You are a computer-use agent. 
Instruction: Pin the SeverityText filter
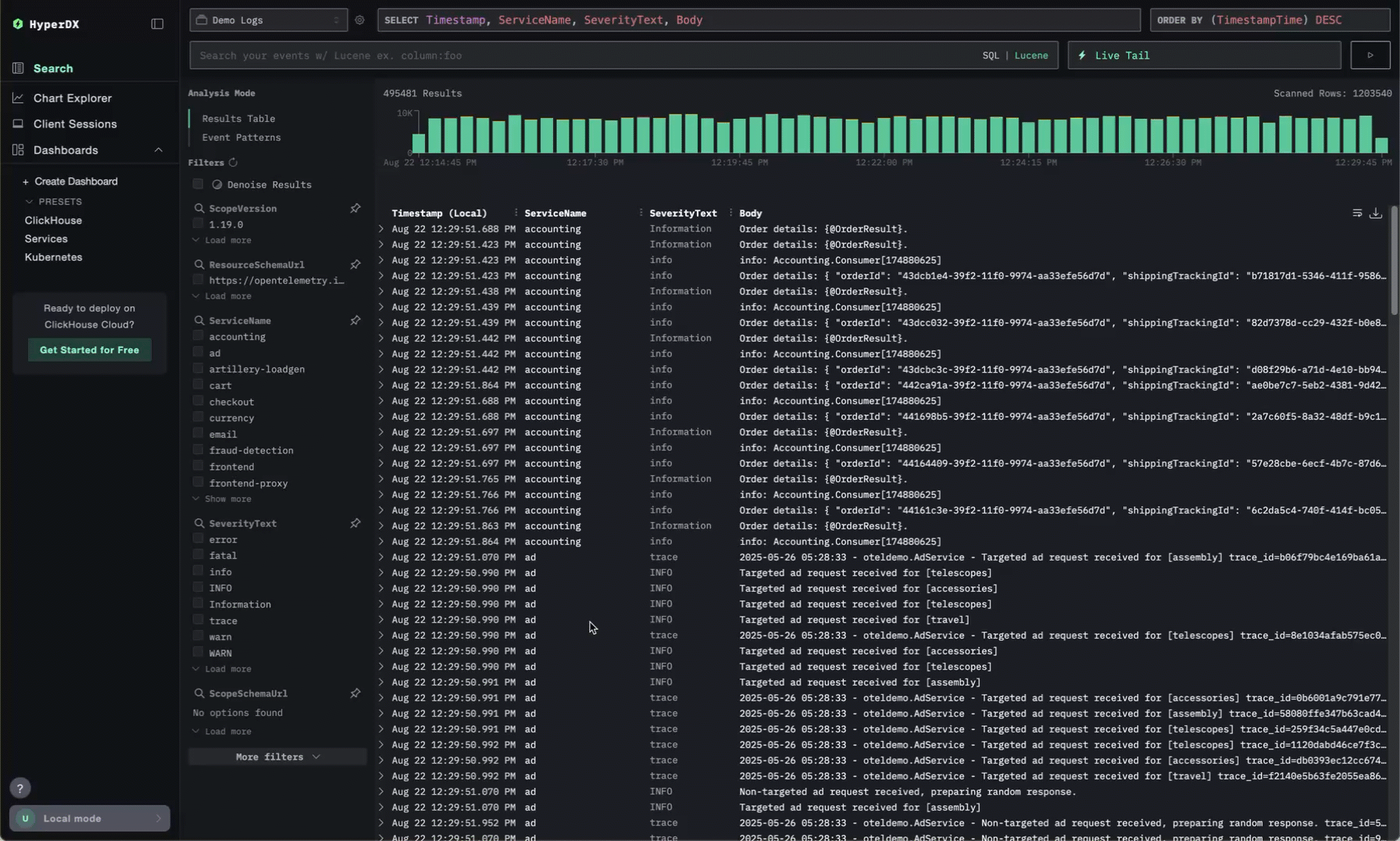355,523
